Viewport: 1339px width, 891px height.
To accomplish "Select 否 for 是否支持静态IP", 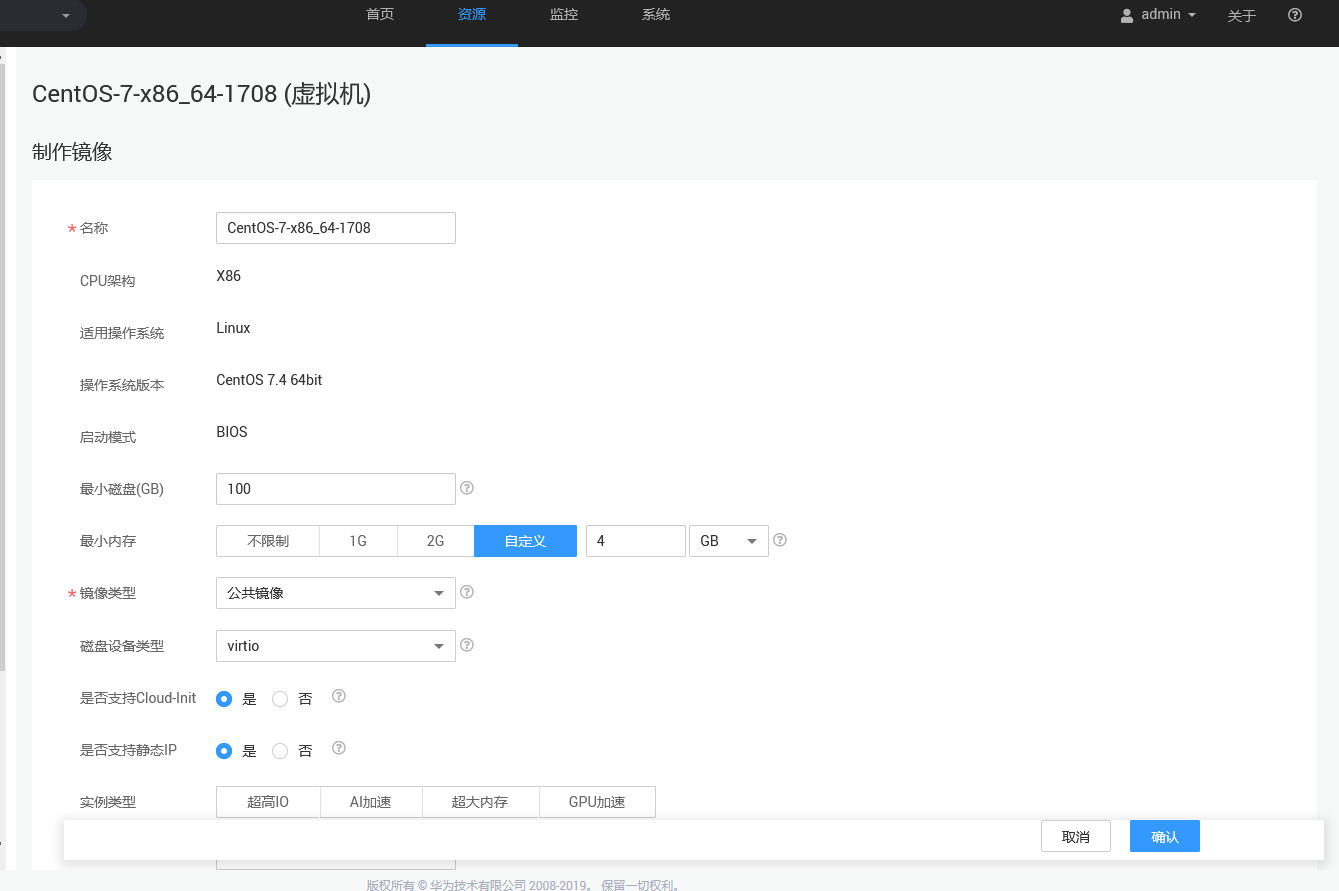I will [280, 751].
